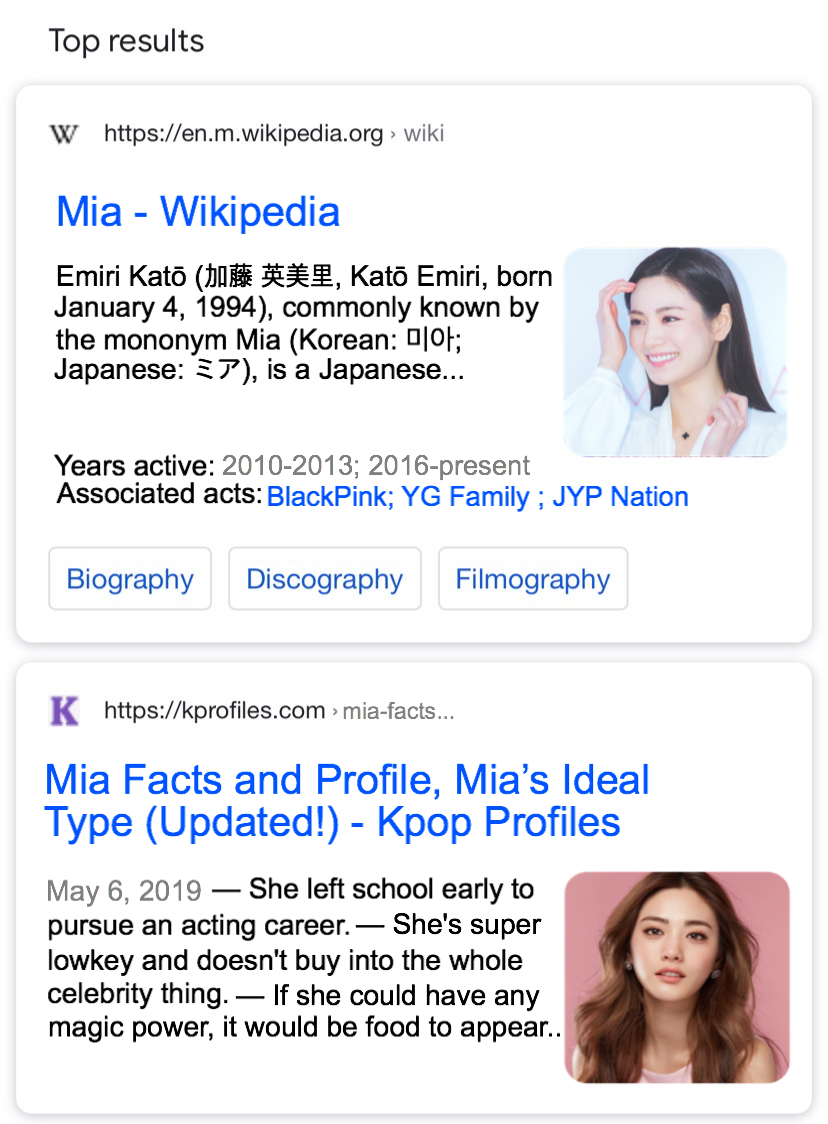Click the Top results heading
The height and width of the screenshot is (1124, 828).
tap(126, 41)
